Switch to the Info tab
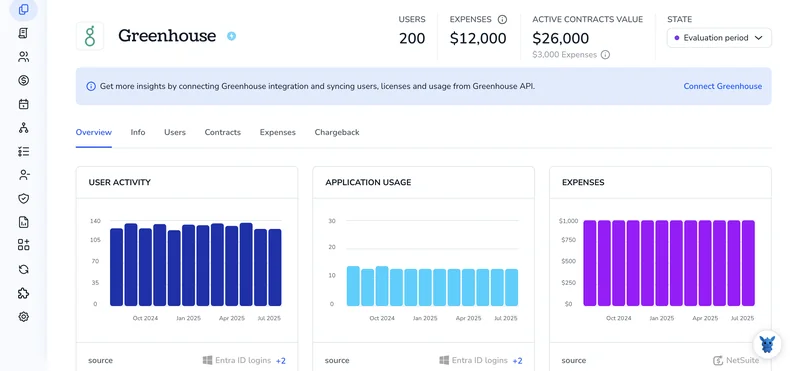Image resolution: width=800 pixels, height=371 pixels. (138, 132)
